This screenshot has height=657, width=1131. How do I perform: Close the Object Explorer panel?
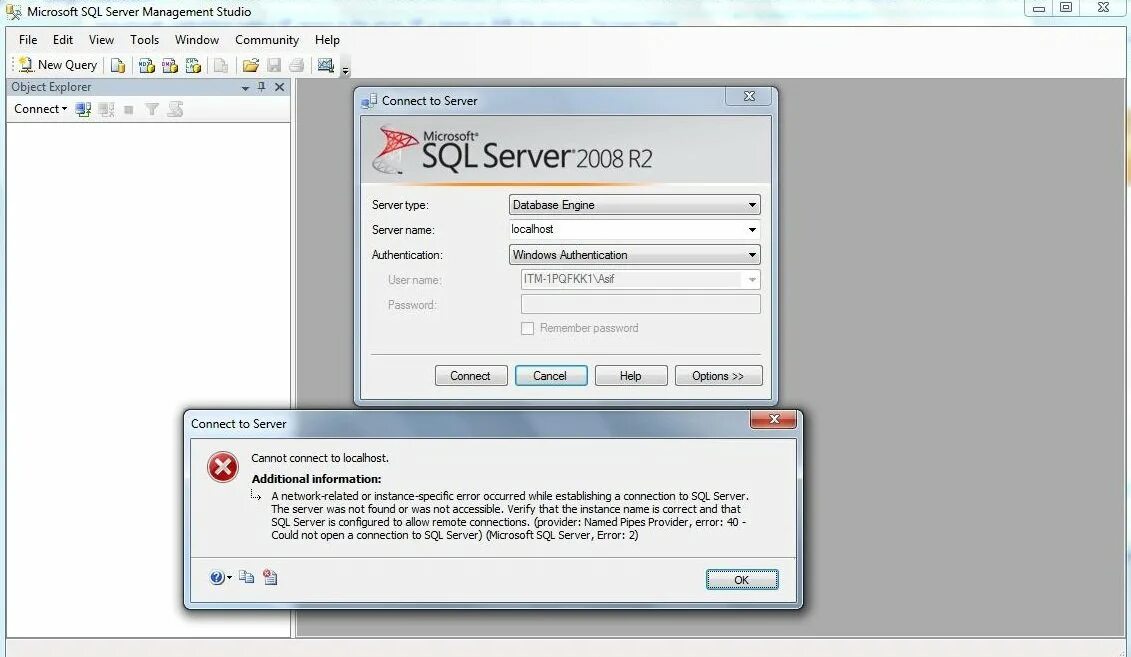click(x=280, y=87)
